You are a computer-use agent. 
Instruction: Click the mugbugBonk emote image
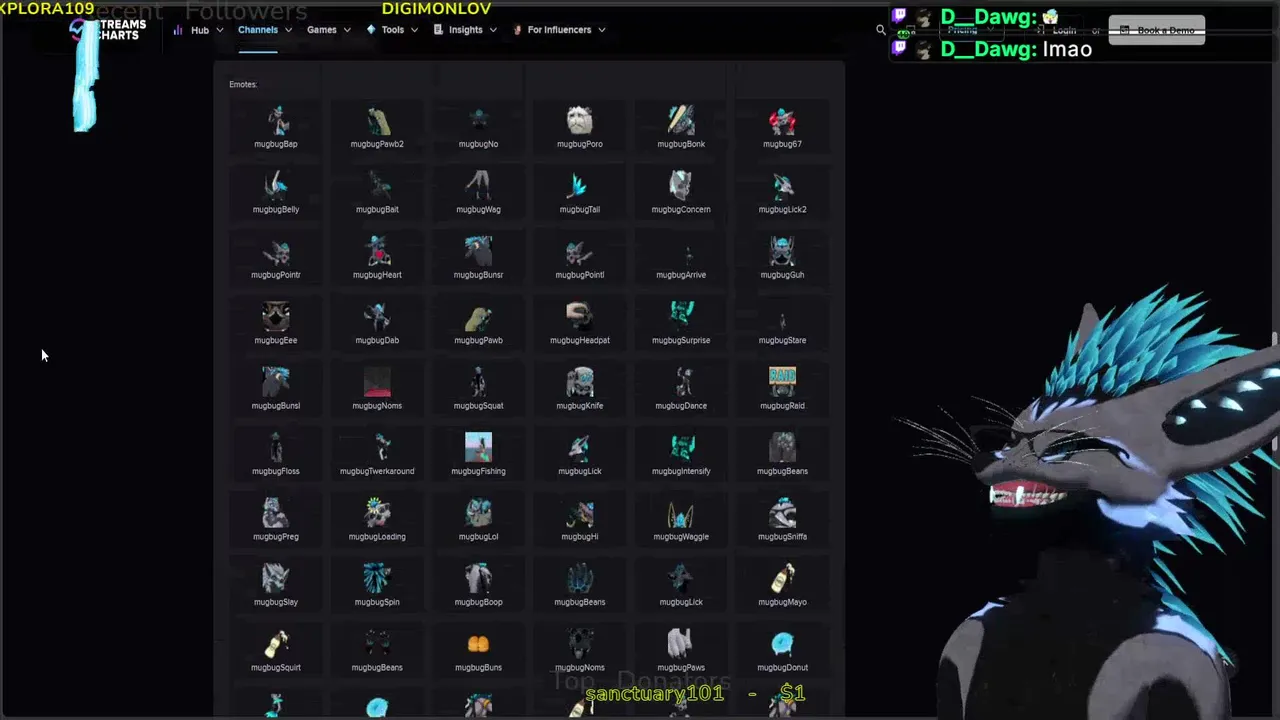(681, 121)
